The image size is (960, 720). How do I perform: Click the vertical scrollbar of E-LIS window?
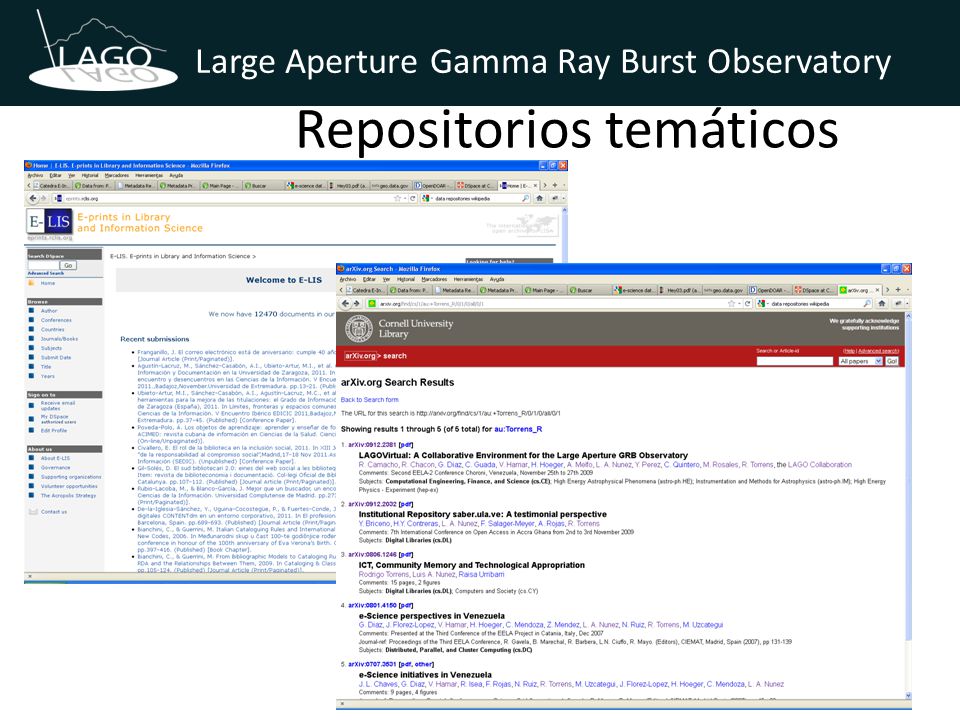[564, 236]
